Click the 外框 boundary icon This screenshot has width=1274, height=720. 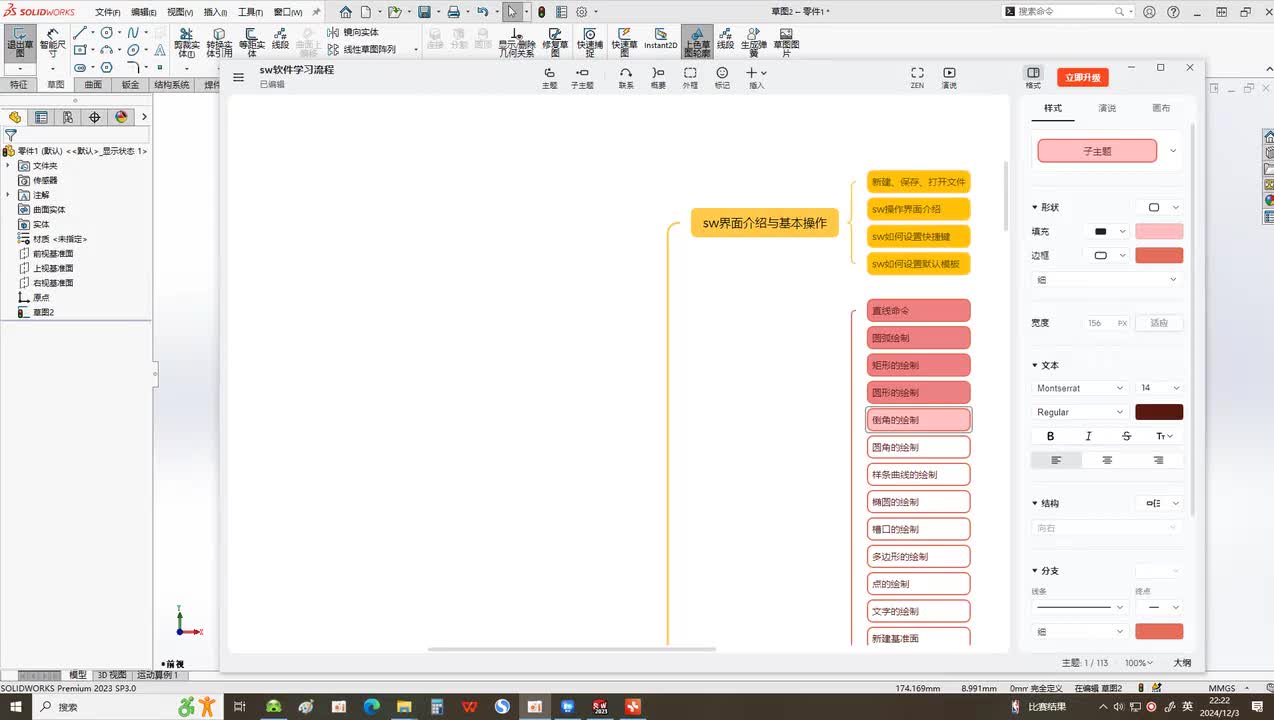pos(690,74)
